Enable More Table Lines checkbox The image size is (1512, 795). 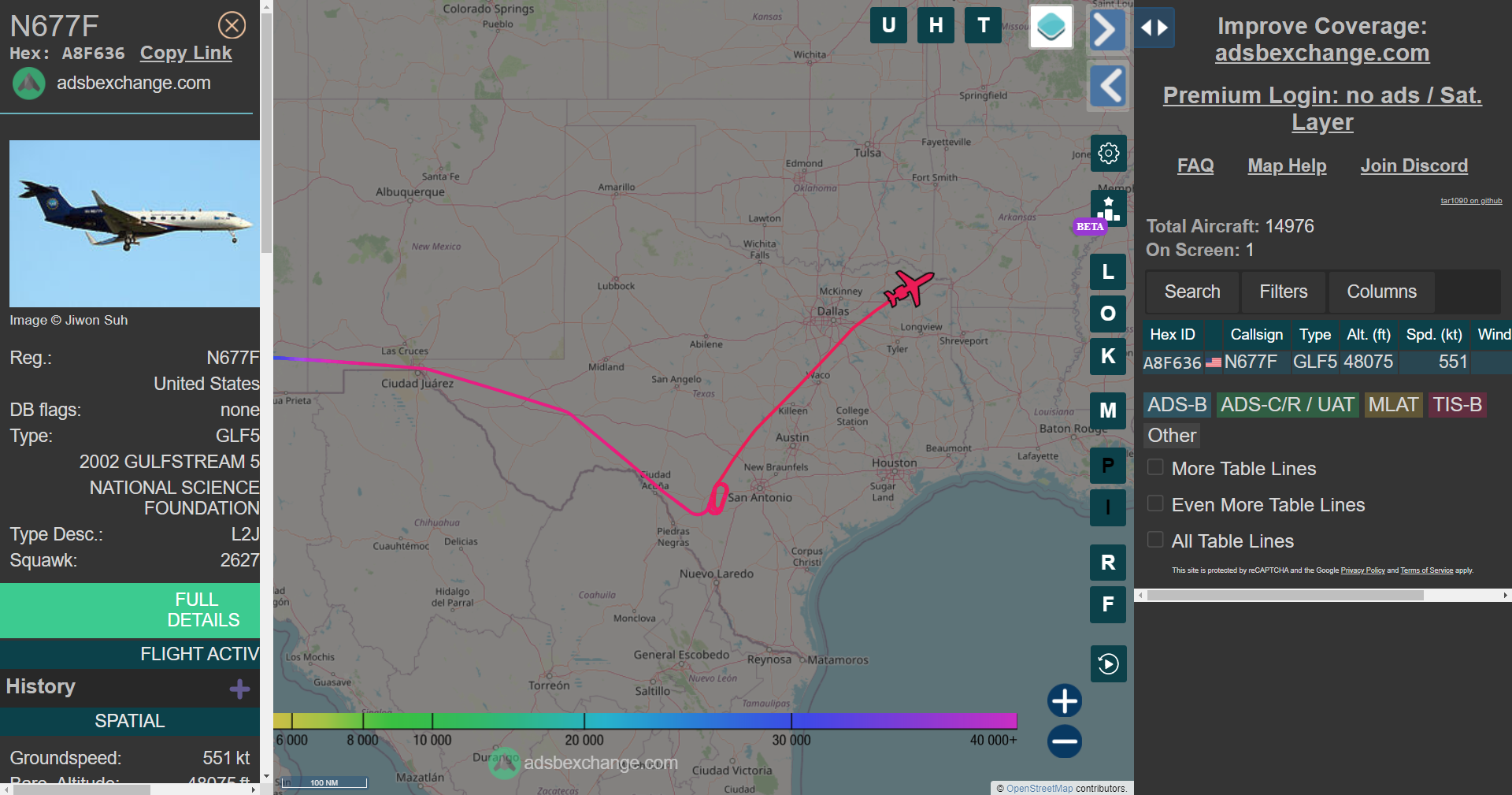click(x=1155, y=467)
